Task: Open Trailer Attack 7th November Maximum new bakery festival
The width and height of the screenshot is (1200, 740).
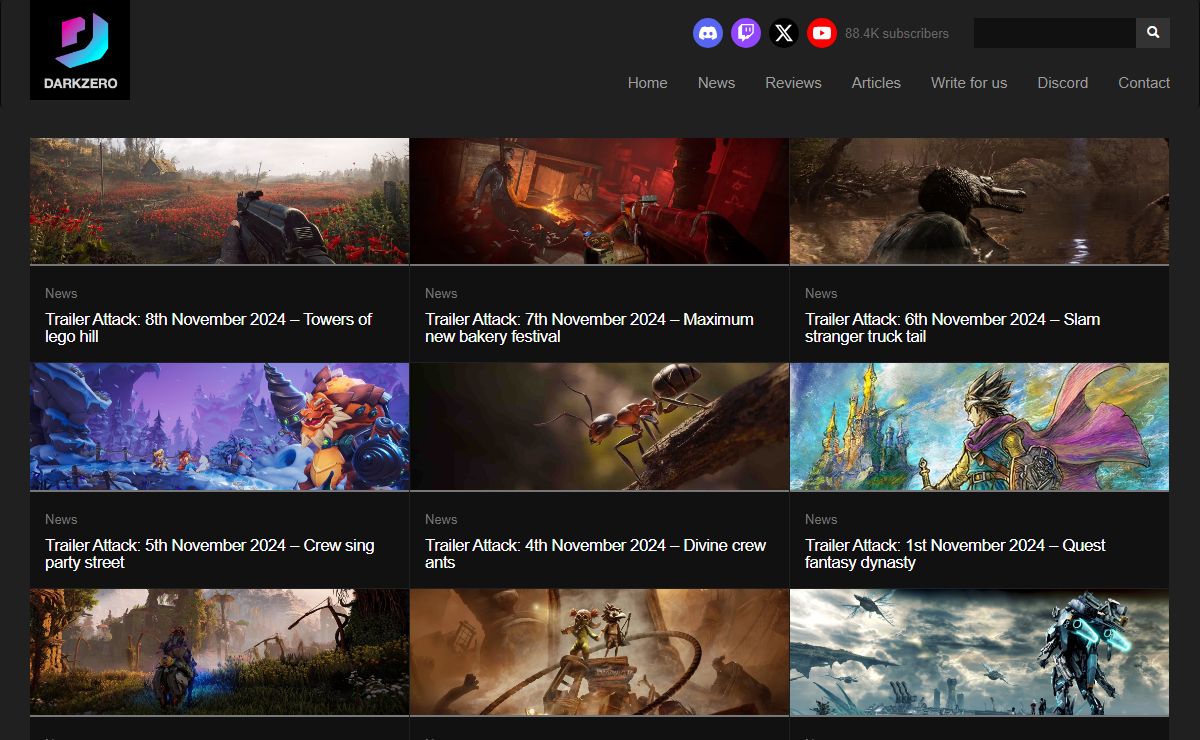Action: pos(589,328)
